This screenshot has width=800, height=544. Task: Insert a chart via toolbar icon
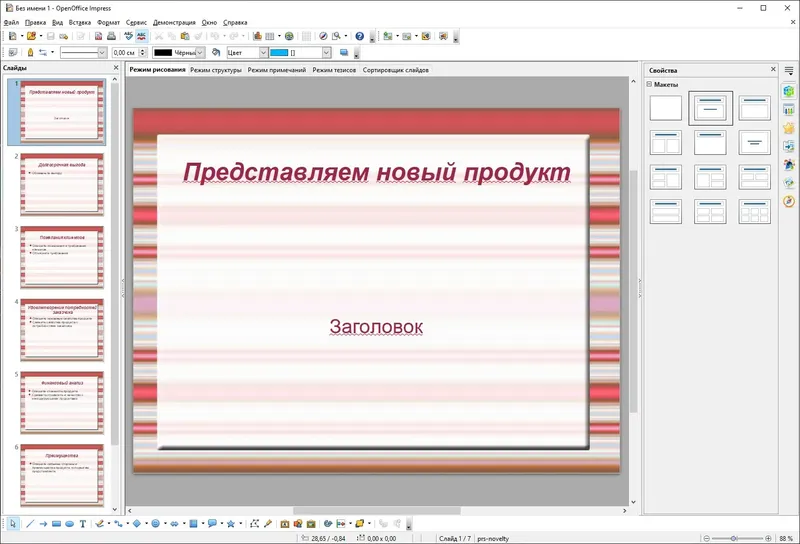(257, 36)
